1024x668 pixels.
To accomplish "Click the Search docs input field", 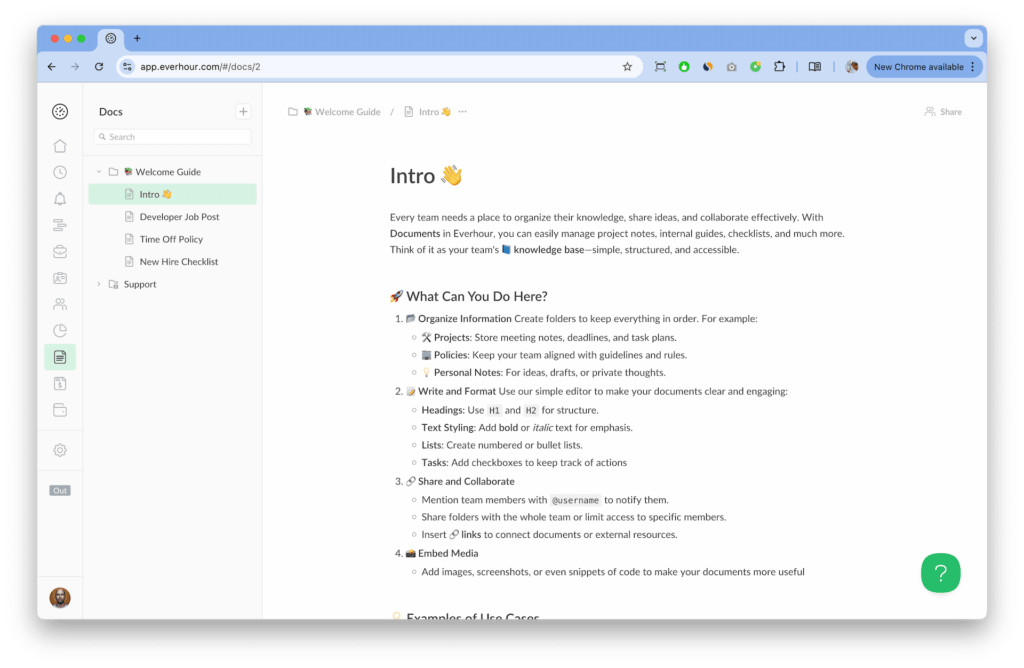I will pyautogui.click(x=172, y=135).
